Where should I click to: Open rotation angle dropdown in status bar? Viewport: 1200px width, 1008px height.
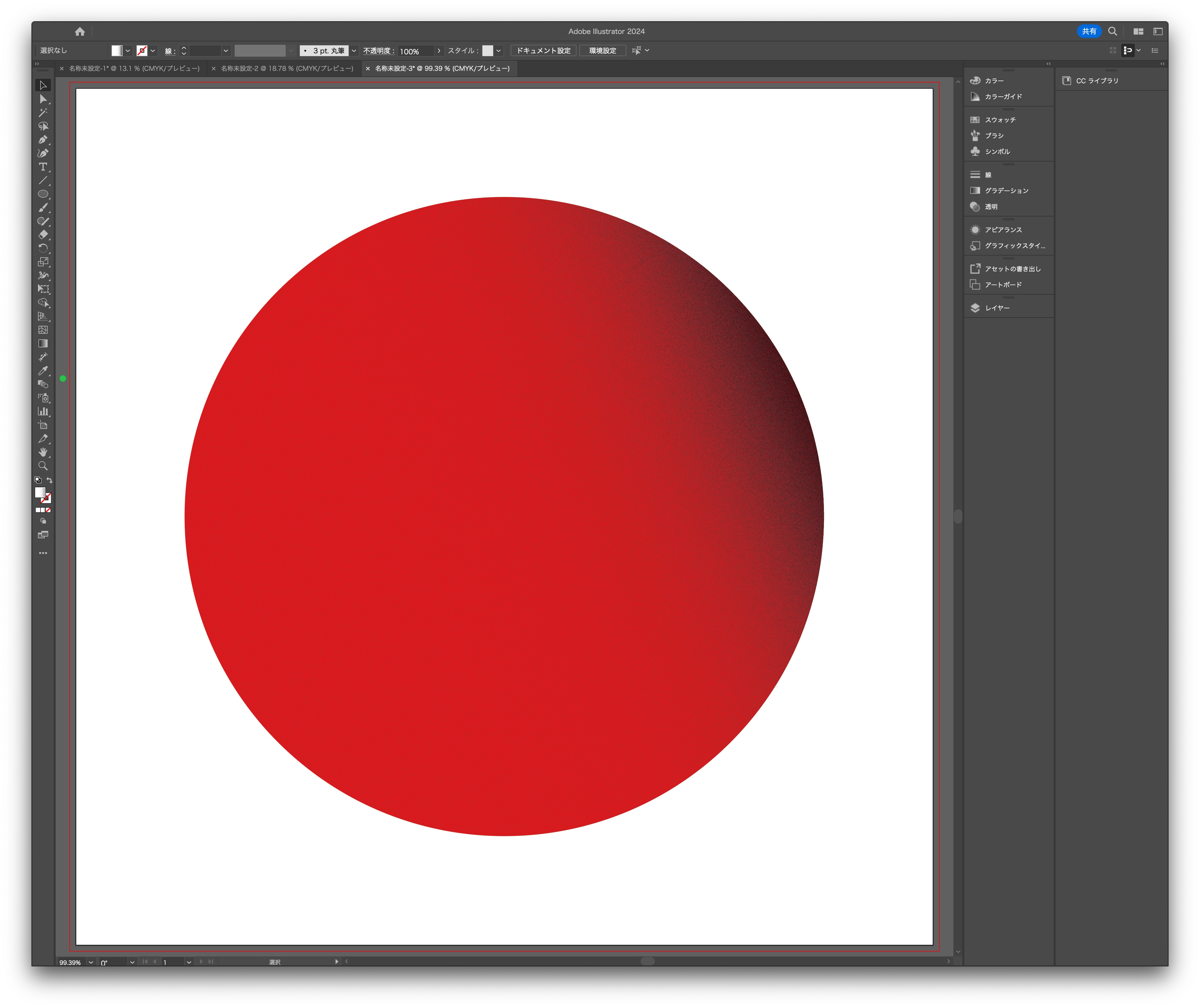pyautogui.click(x=132, y=962)
